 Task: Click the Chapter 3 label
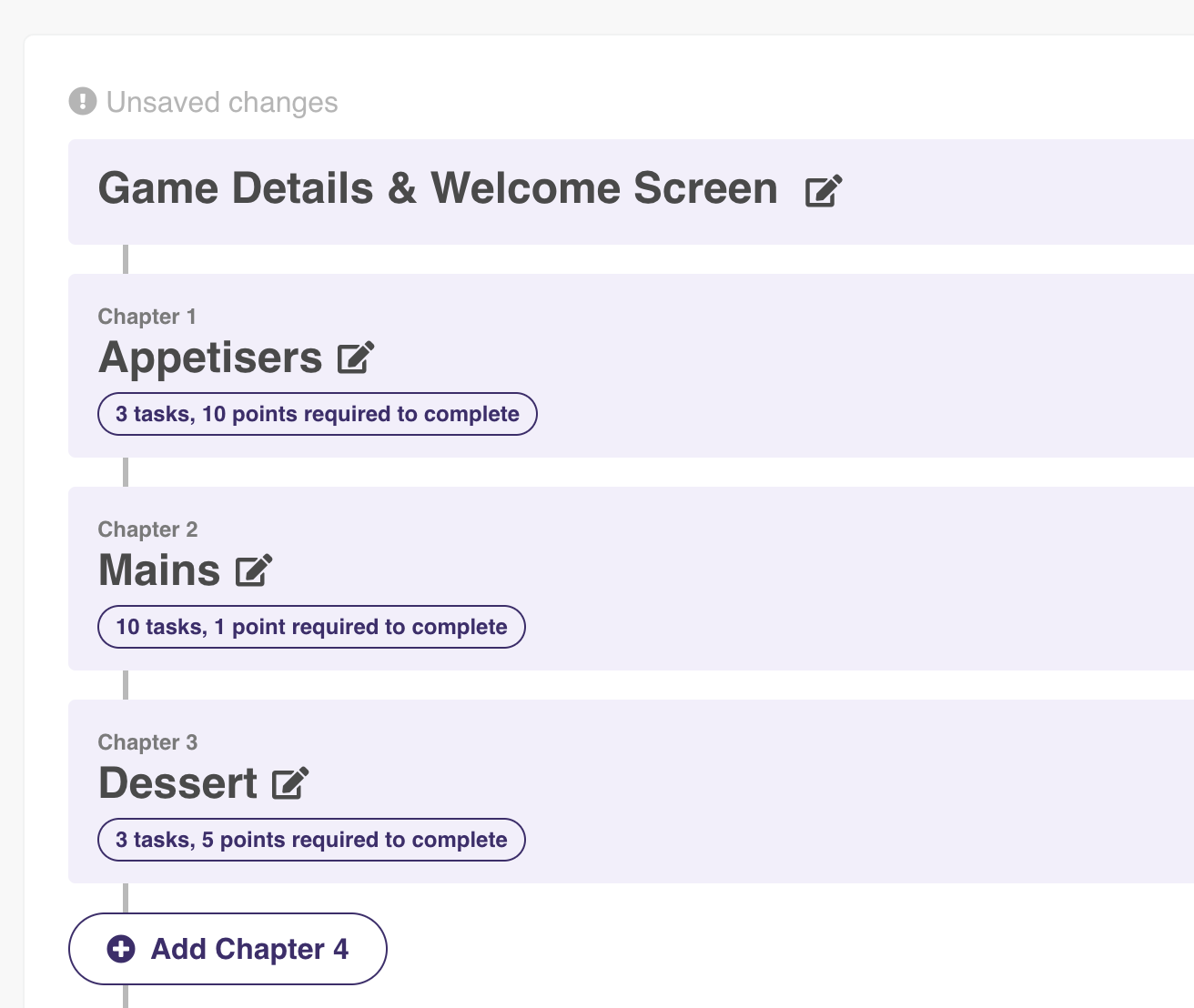pos(148,742)
